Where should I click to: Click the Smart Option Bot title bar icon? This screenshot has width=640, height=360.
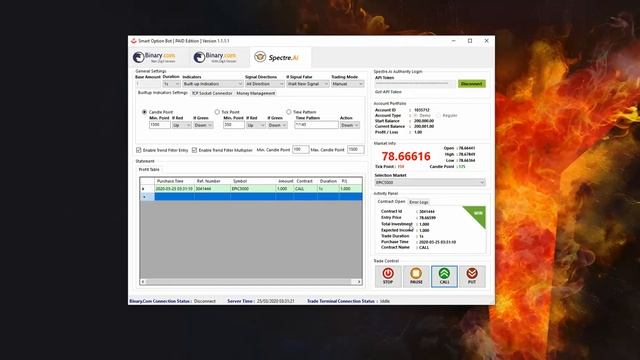(133, 41)
